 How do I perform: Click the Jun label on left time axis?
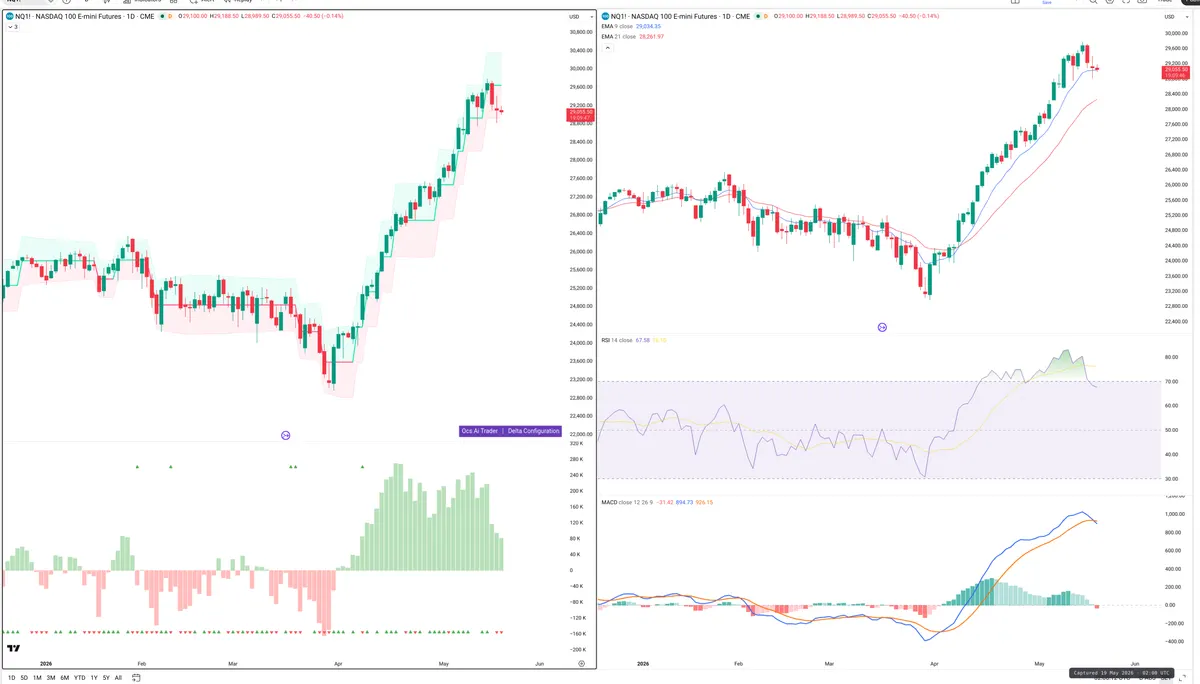tap(539, 663)
